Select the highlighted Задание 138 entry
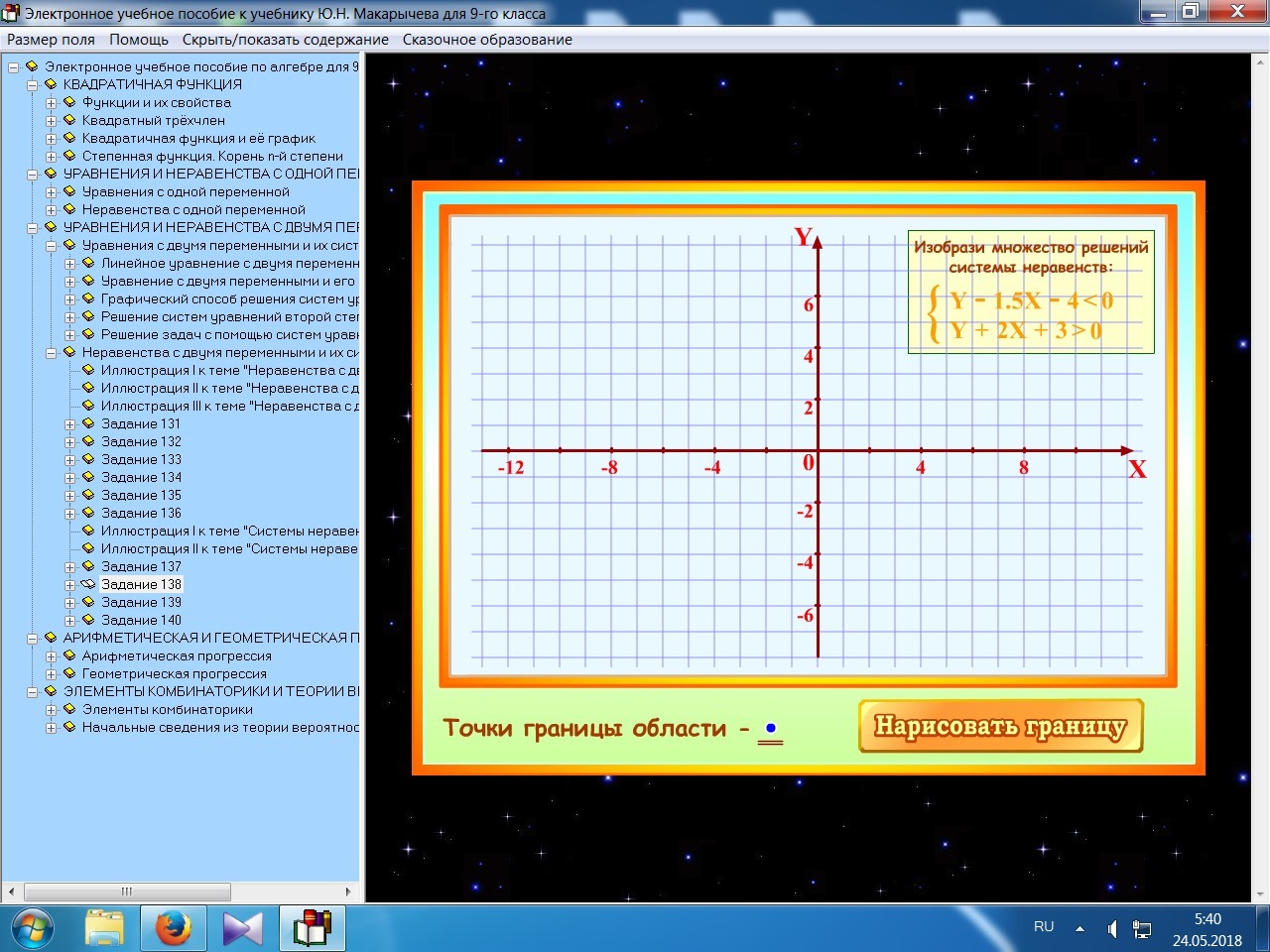Screen dimensions: 1270x952 pyautogui.click(x=141, y=584)
